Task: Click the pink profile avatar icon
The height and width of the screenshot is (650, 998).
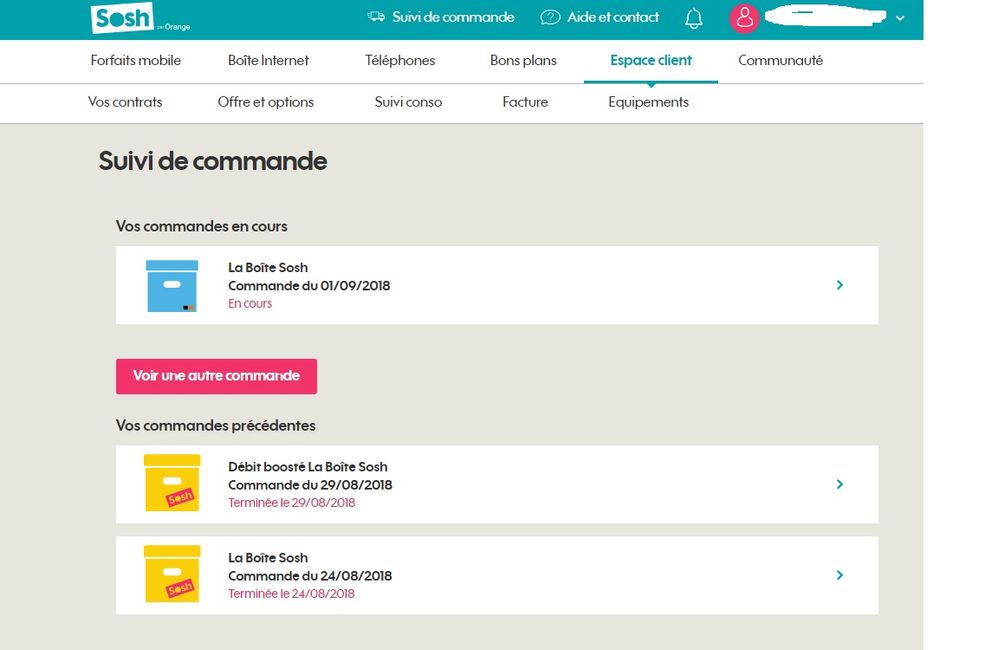Action: point(744,18)
